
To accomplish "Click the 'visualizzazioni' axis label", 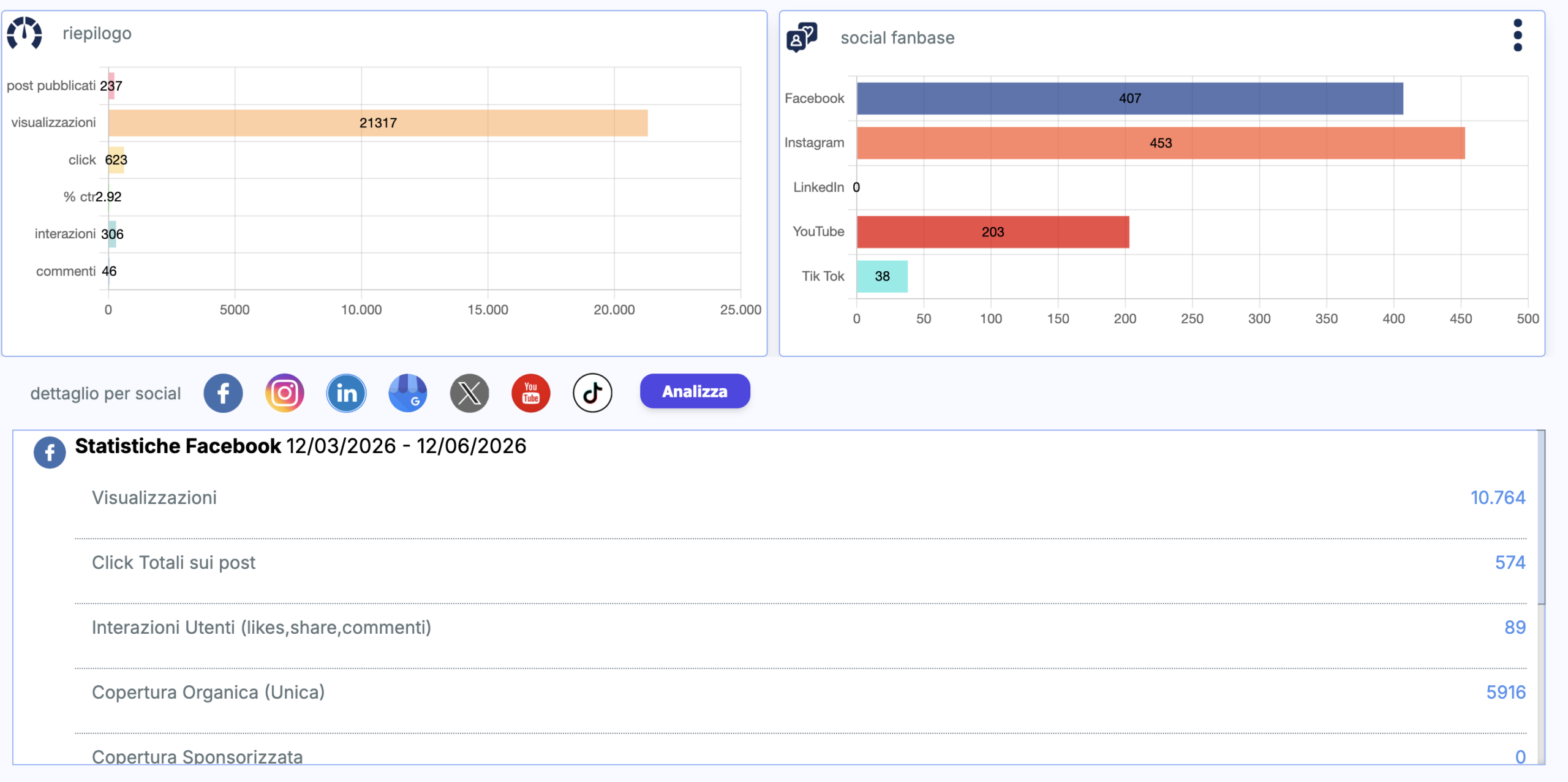I will (53, 122).
